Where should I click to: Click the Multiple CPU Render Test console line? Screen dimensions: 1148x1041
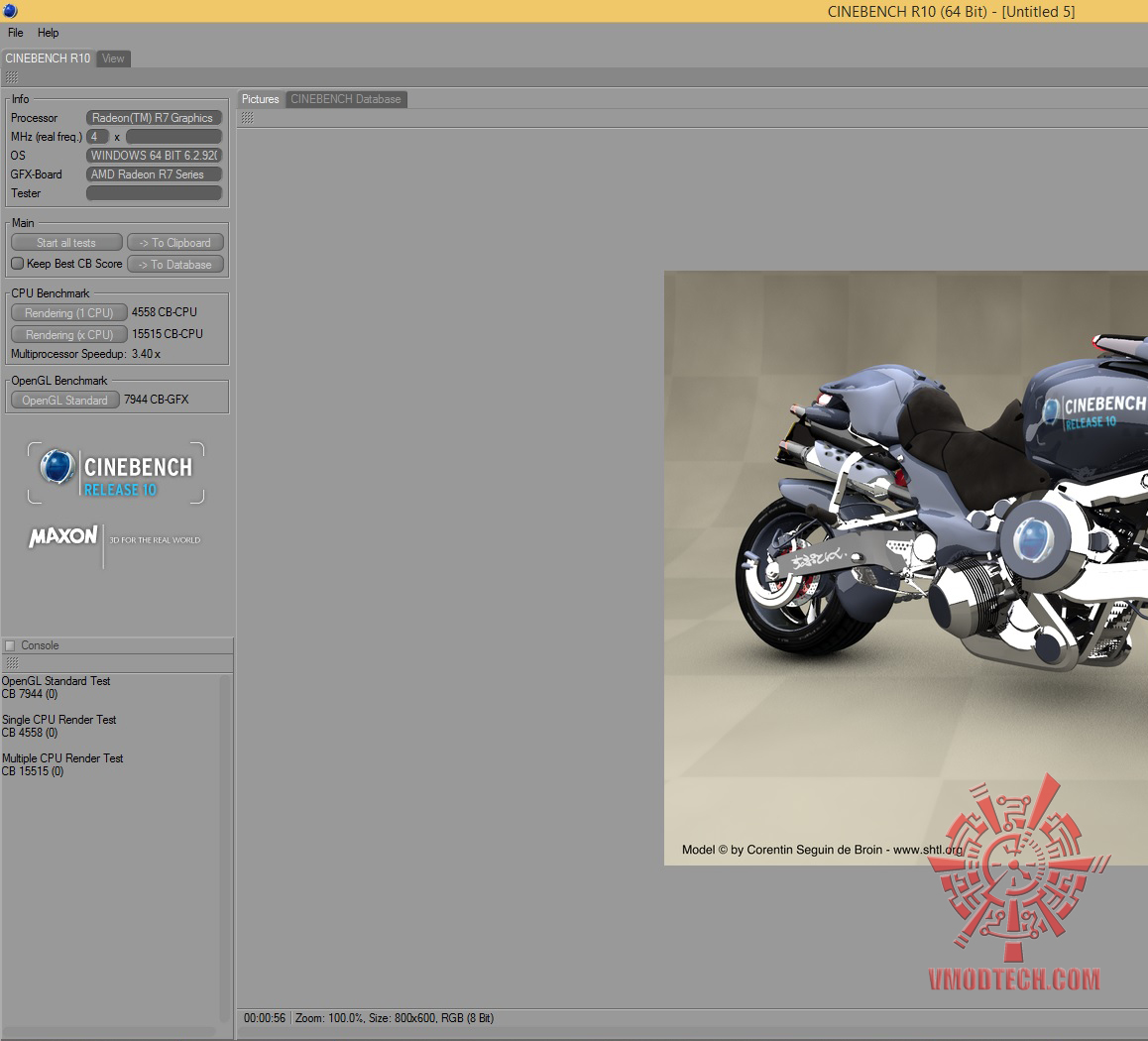pyautogui.click(x=63, y=758)
